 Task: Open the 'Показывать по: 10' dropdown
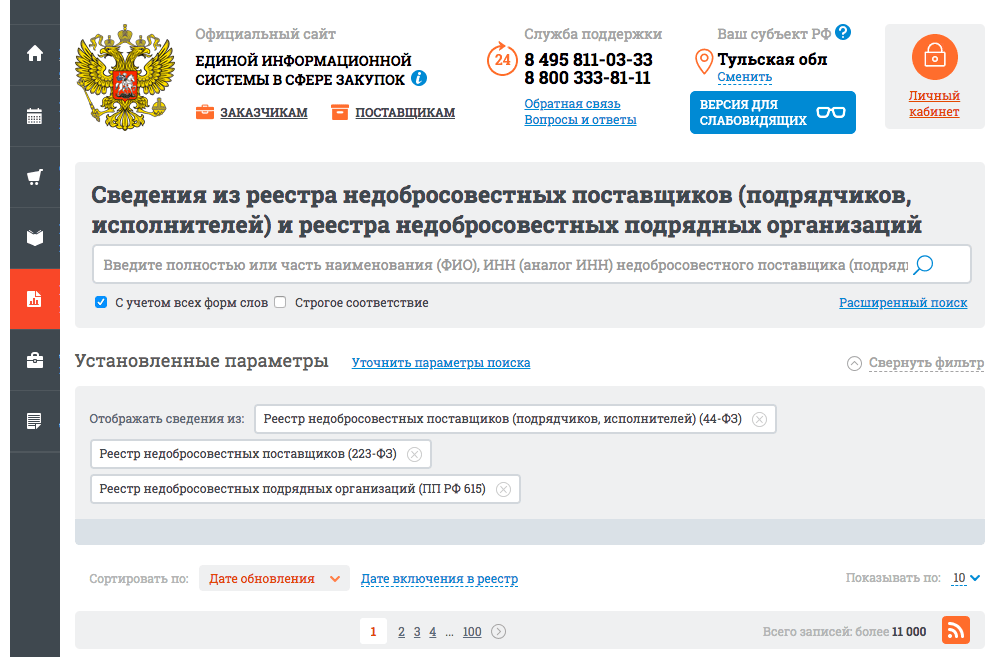(966, 578)
